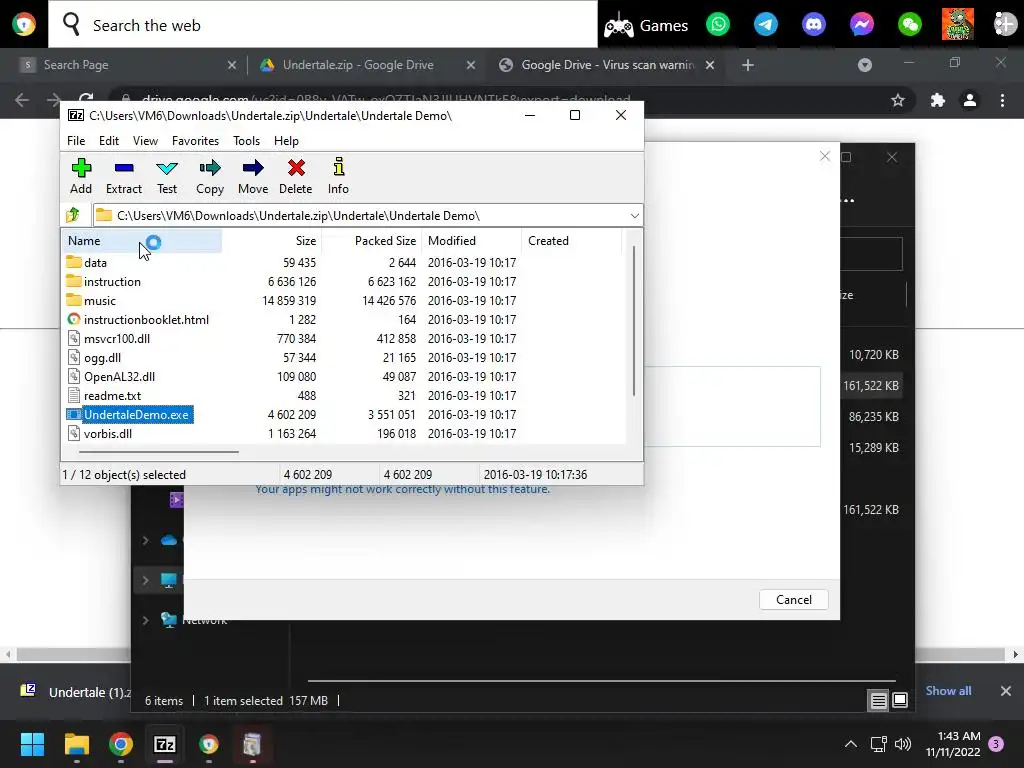
Task: Click the Games controller icon
Action: tap(618, 26)
